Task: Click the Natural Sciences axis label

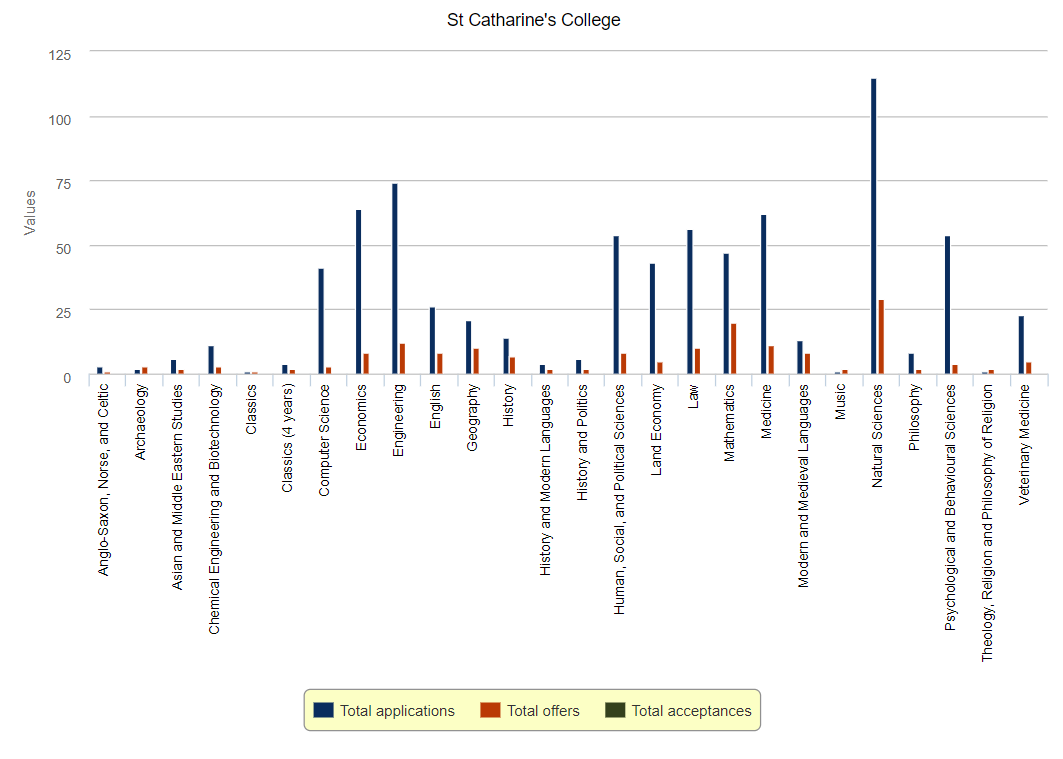Action: [x=877, y=436]
